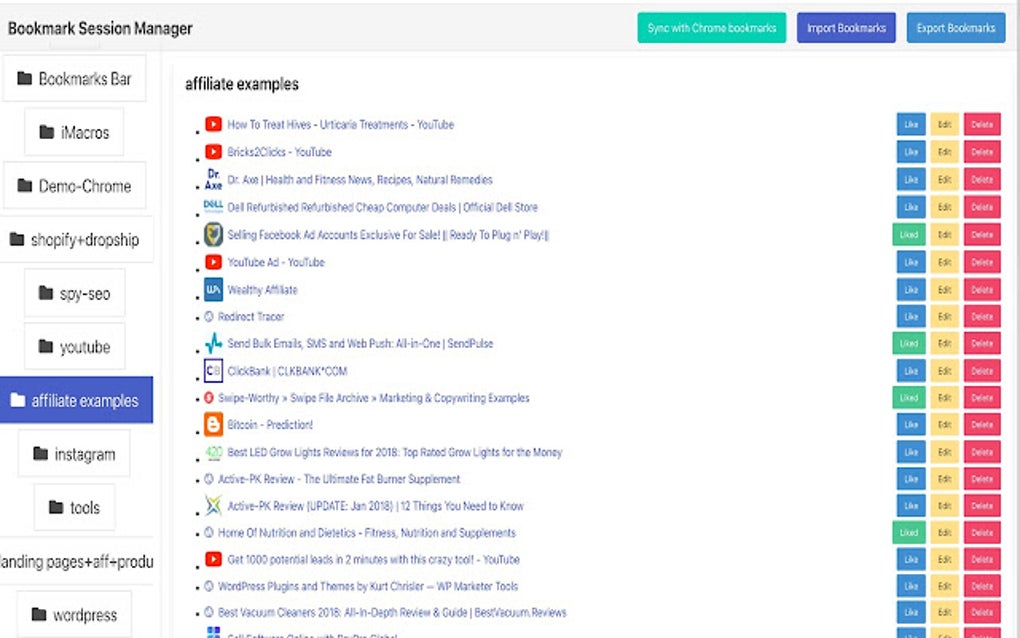
Task: Delete the ClickBank bookmark
Action: [982, 371]
